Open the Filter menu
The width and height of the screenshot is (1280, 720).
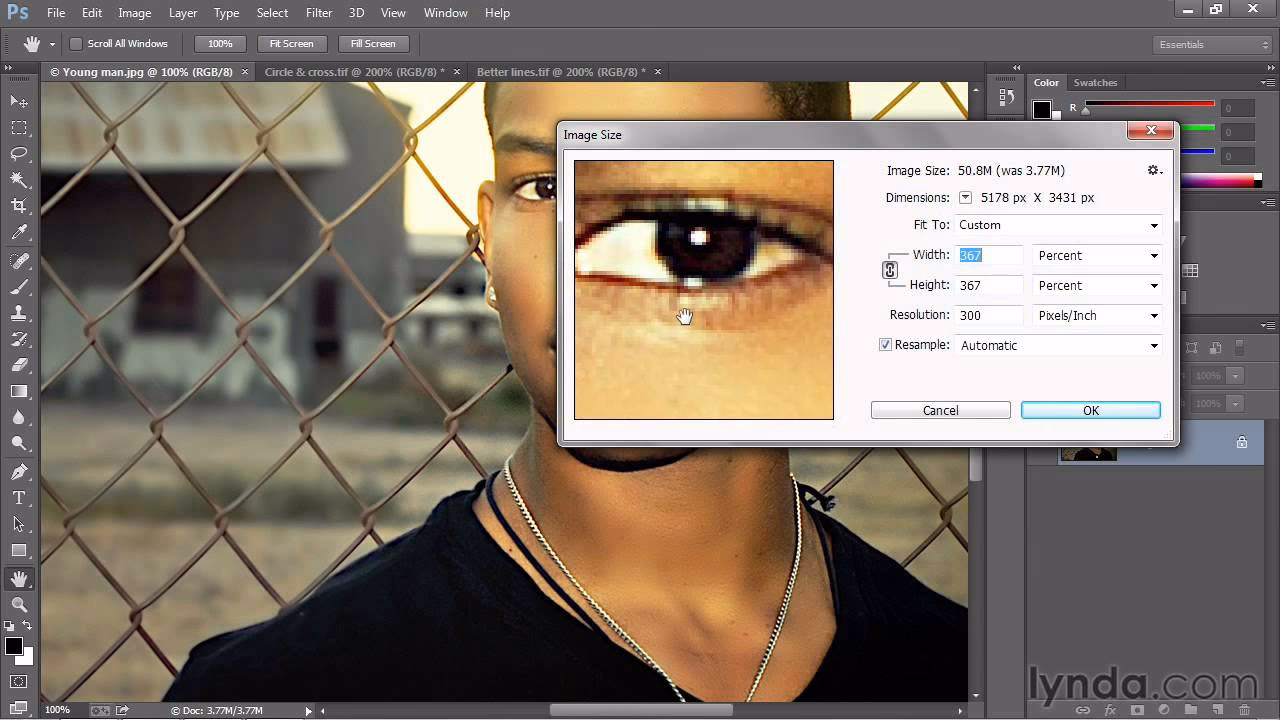click(318, 12)
